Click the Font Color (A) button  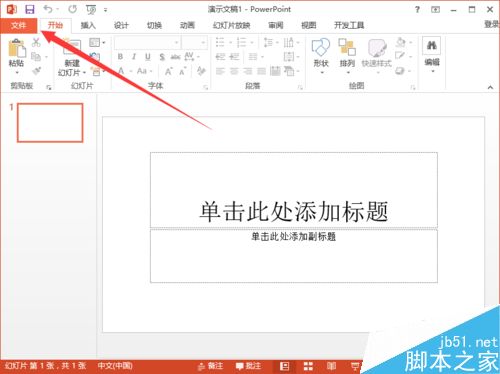point(121,71)
